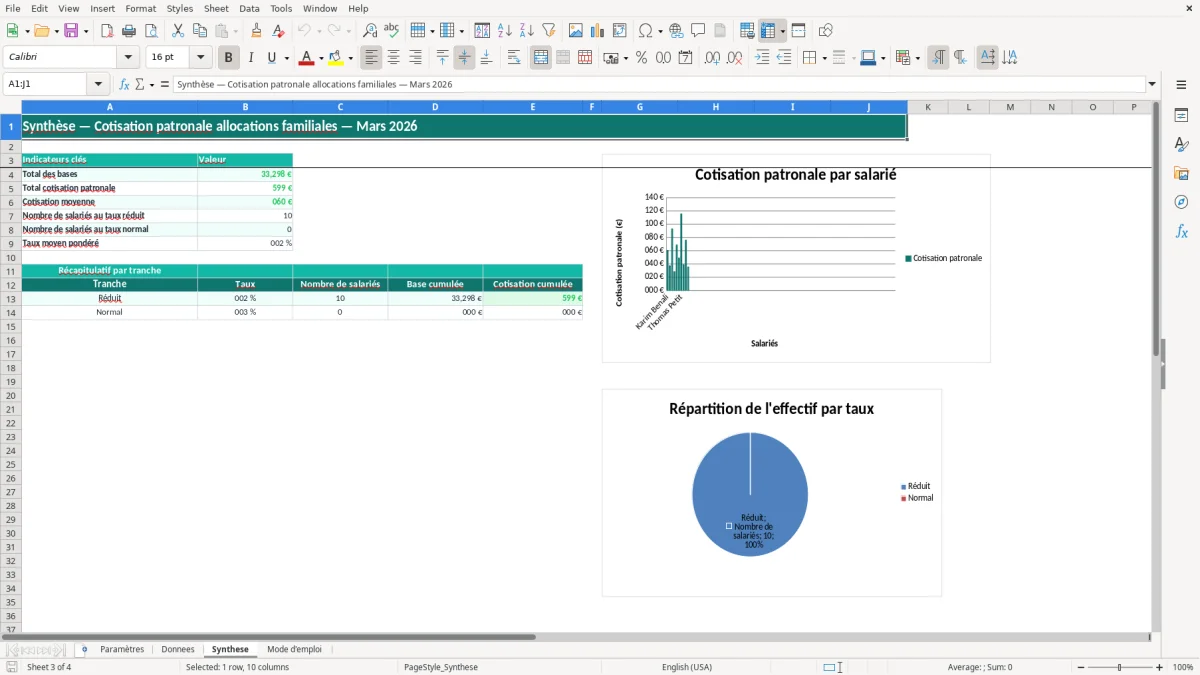Toggle Align Right

(416, 58)
